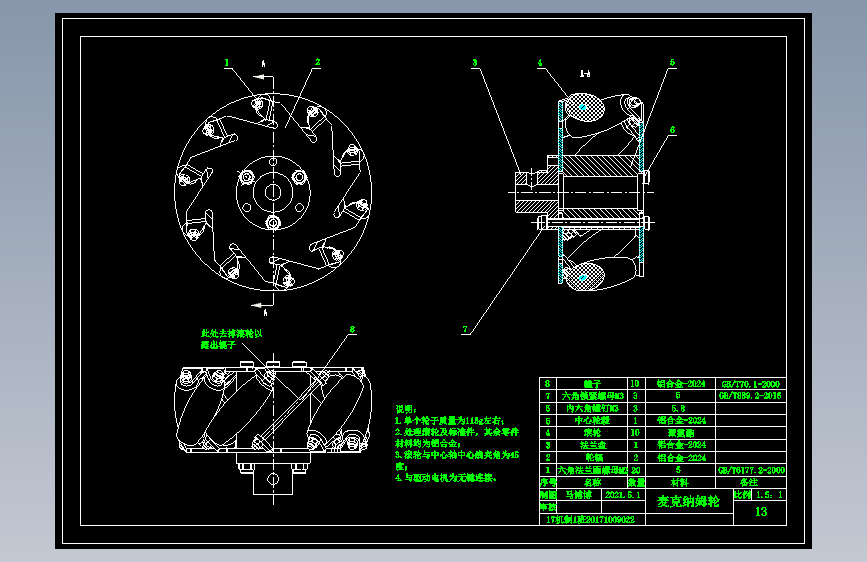Click the part name 中心轮毂
This screenshot has height=562, width=867.
592,421
